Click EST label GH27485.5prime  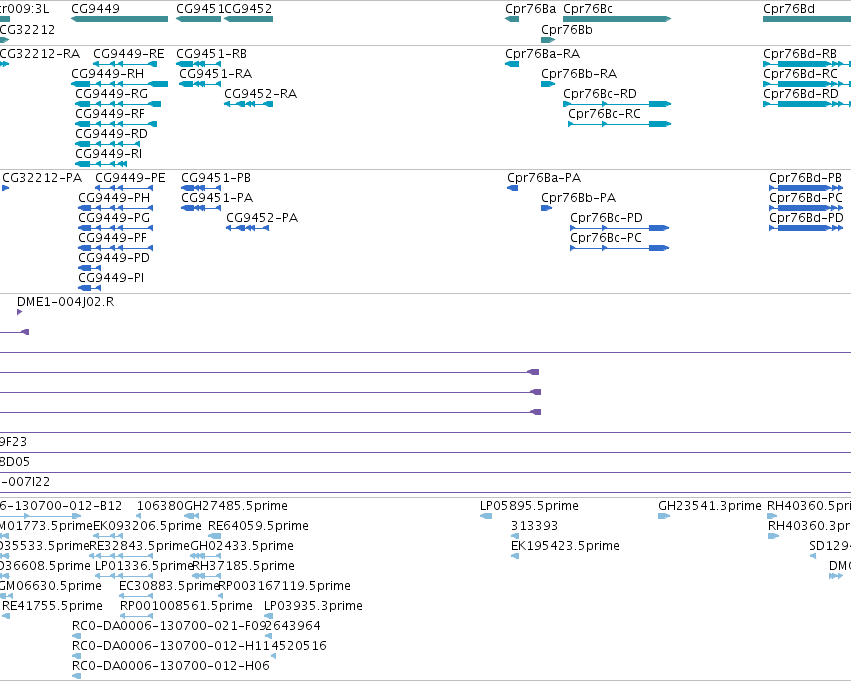click(x=236, y=506)
